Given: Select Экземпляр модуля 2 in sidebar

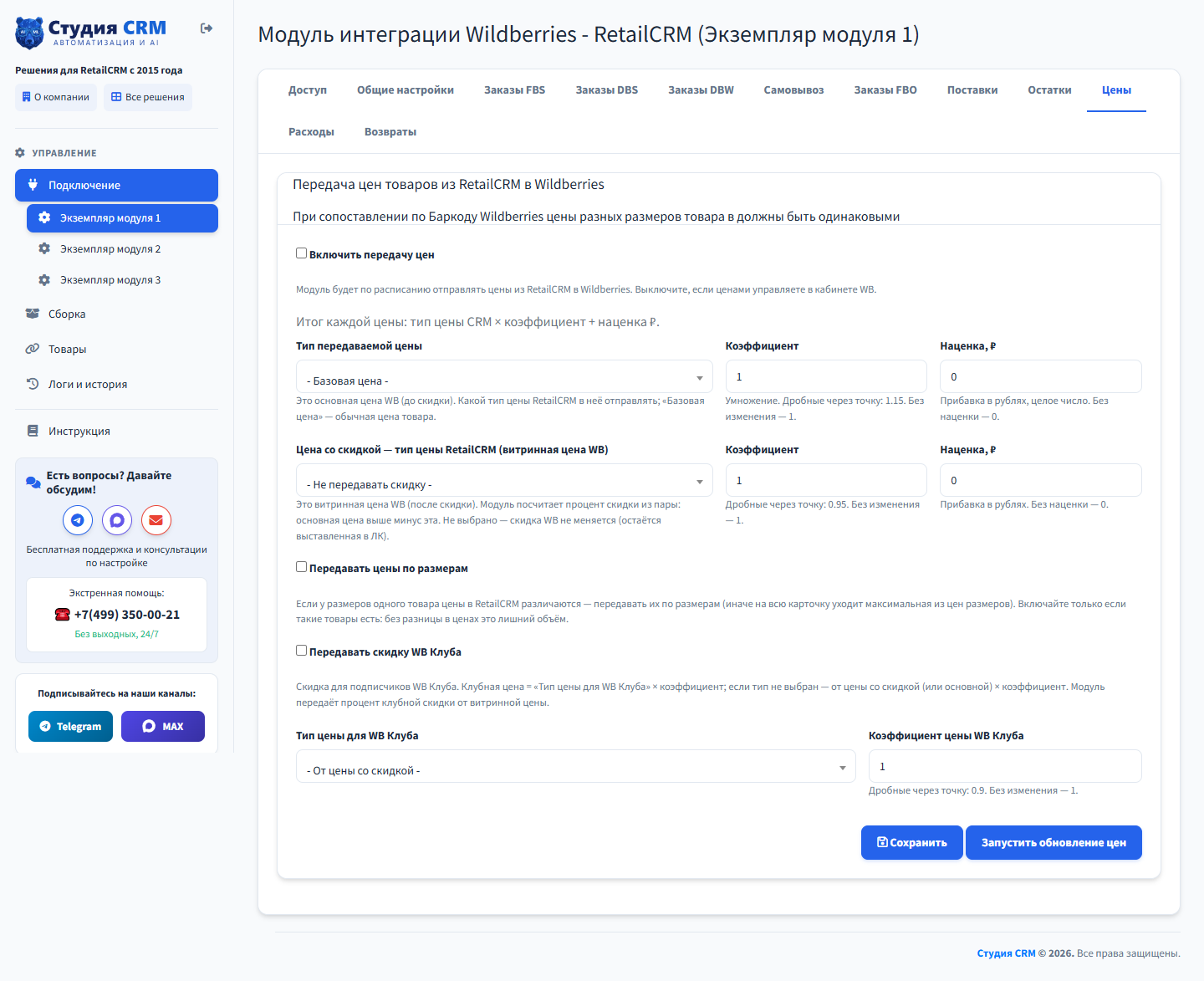Looking at the screenshot, I should point(122,248).
